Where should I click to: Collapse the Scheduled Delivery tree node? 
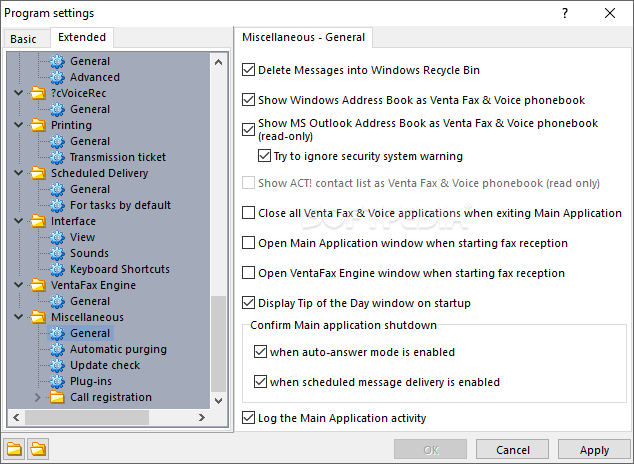pos(18,173)
